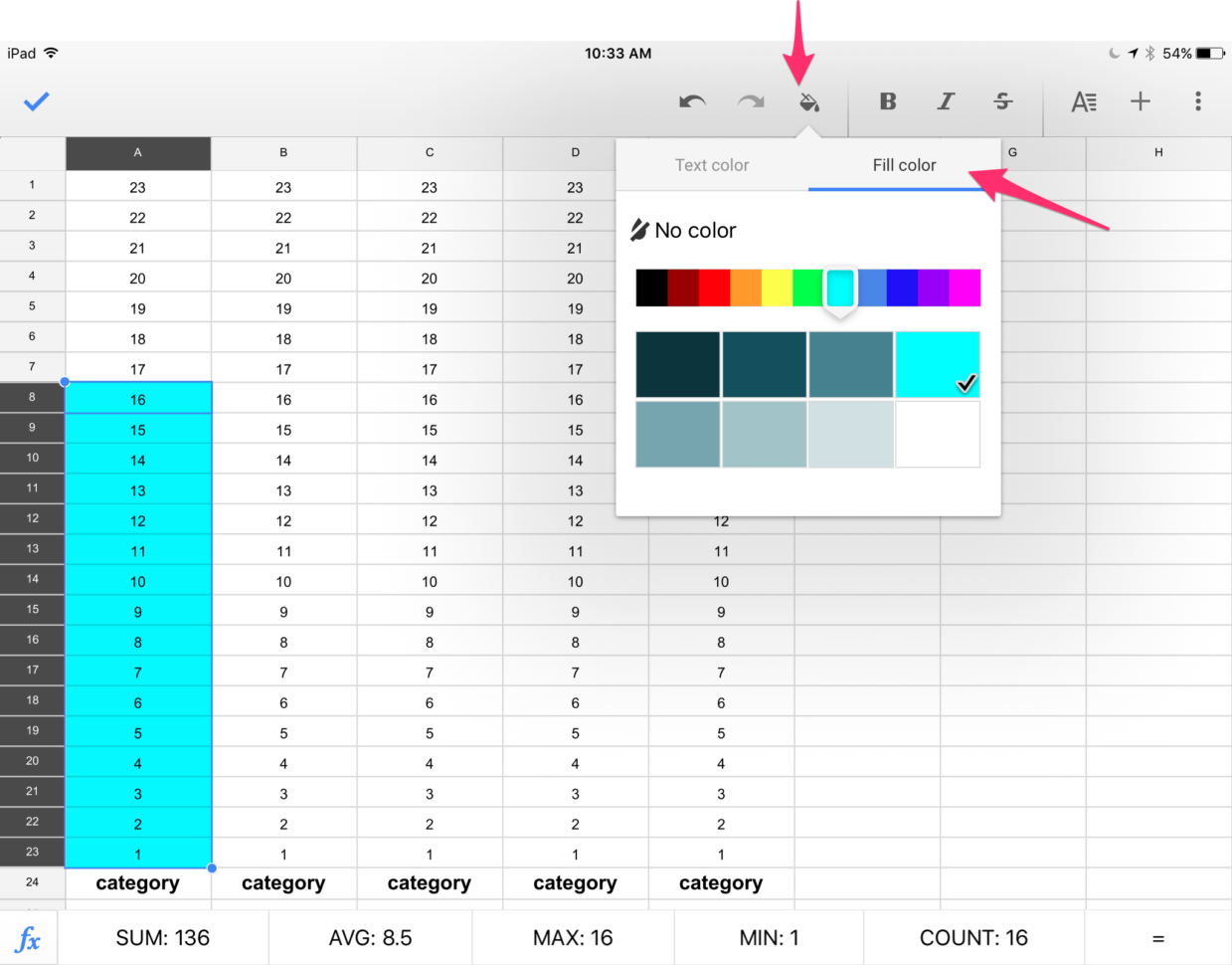Apply Strikethrough formatting
The width and height of the screenshot is (1232, 965).
[x=1002, y=100]
